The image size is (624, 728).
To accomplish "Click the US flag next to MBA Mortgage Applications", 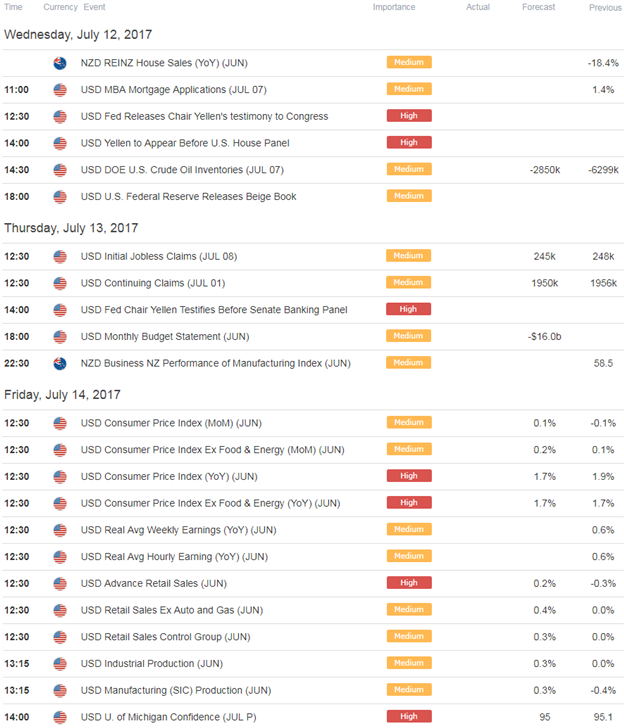I will (60, 90).
